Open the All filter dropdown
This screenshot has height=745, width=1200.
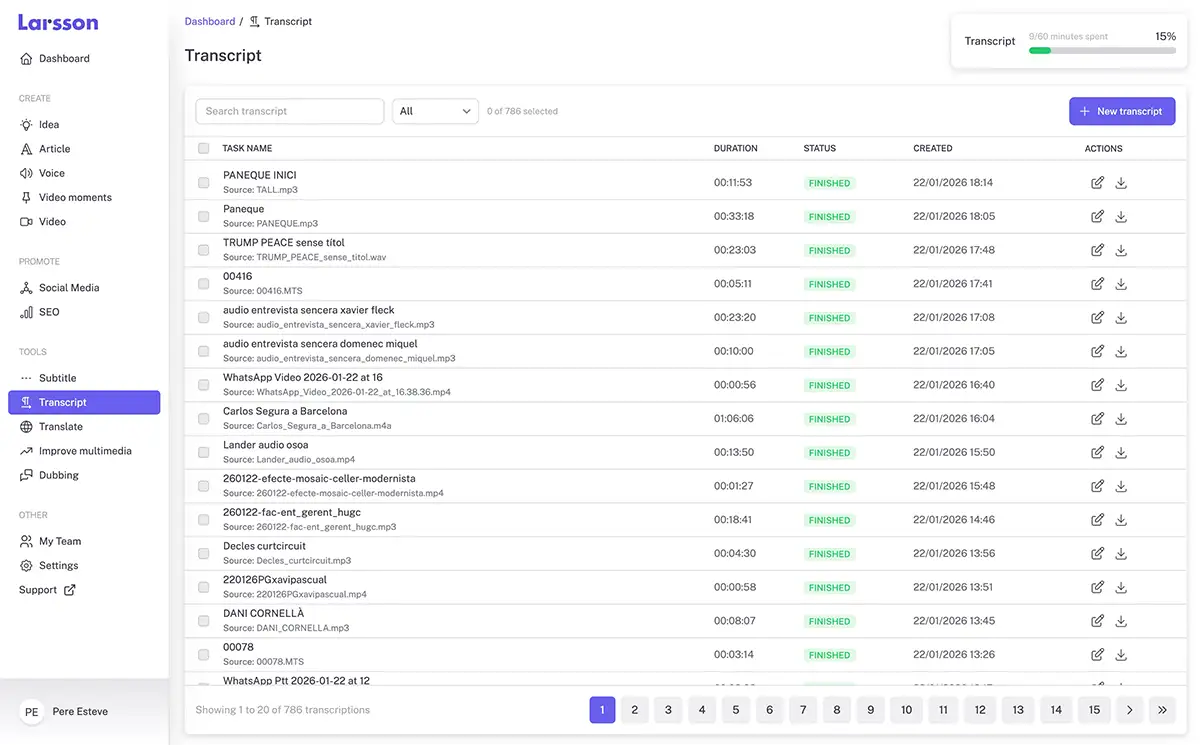(435, 111)
